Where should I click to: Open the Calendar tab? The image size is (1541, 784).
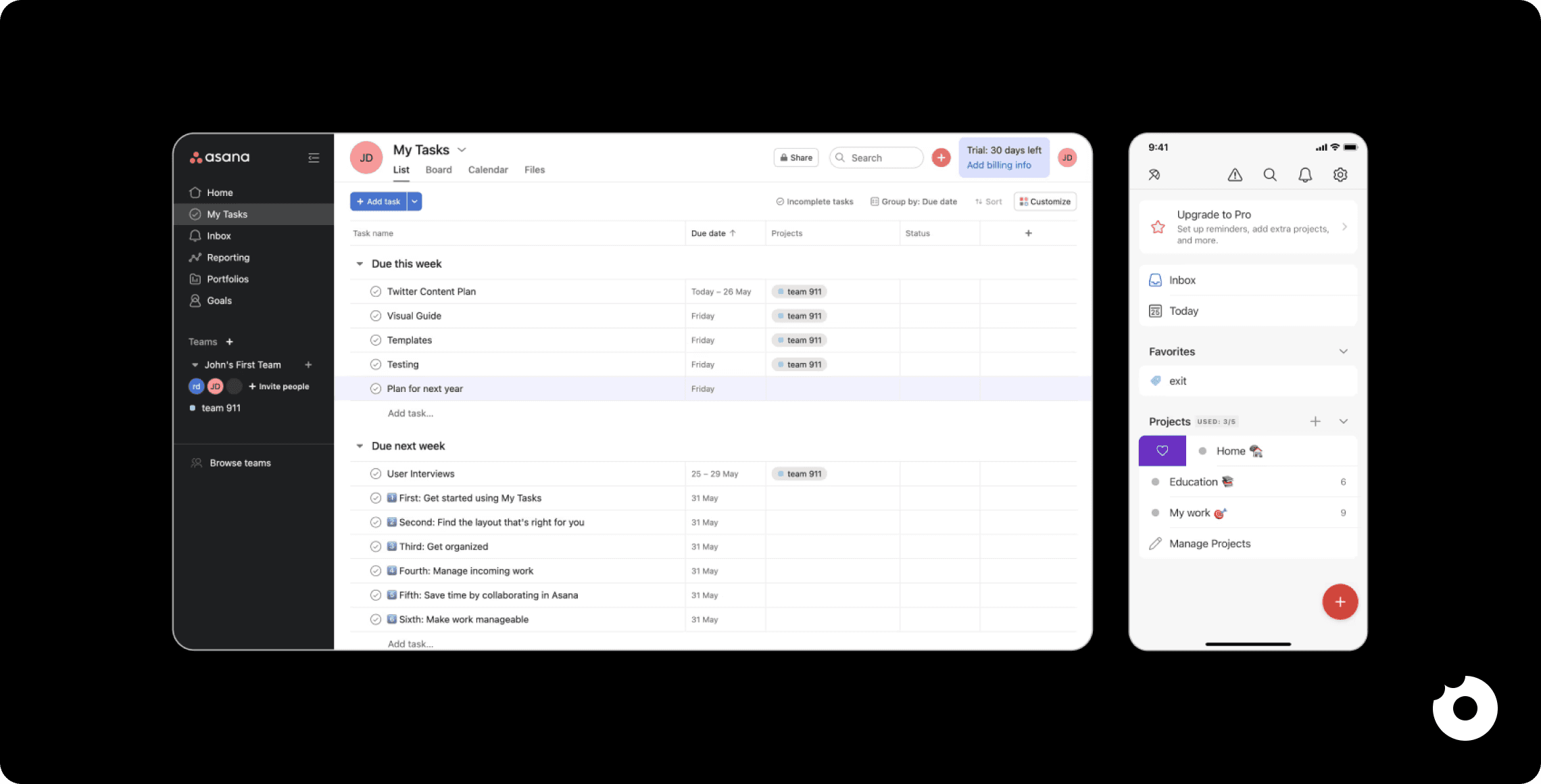[487, 170]
